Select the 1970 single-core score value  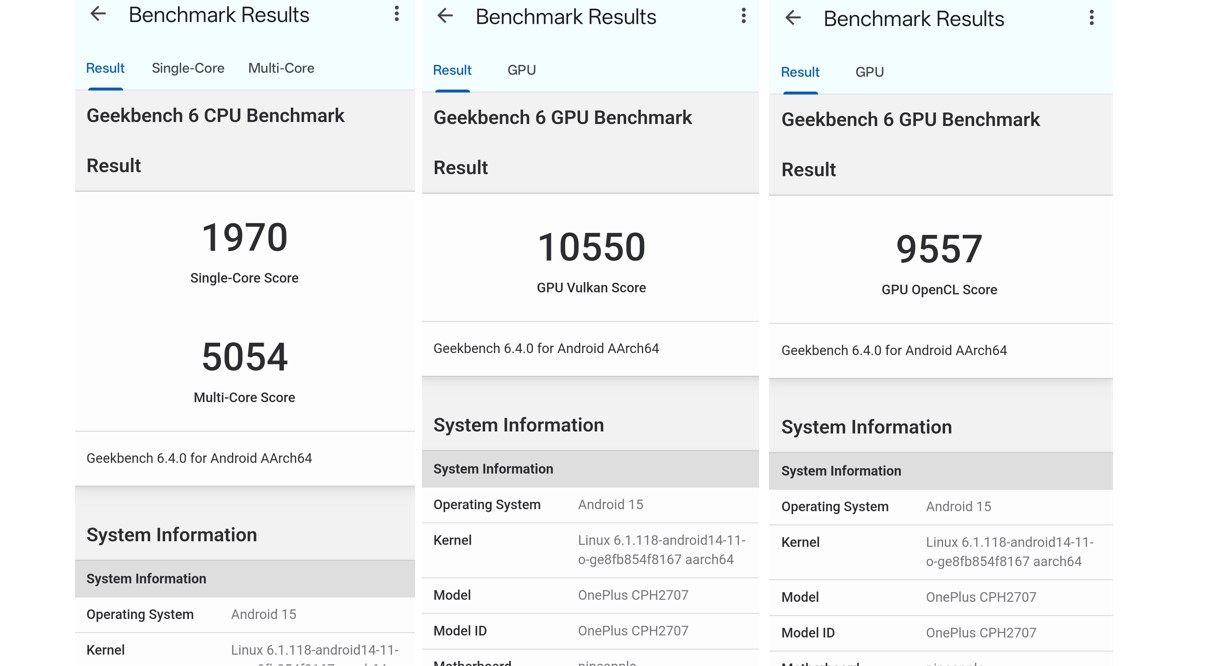(244, 238)
